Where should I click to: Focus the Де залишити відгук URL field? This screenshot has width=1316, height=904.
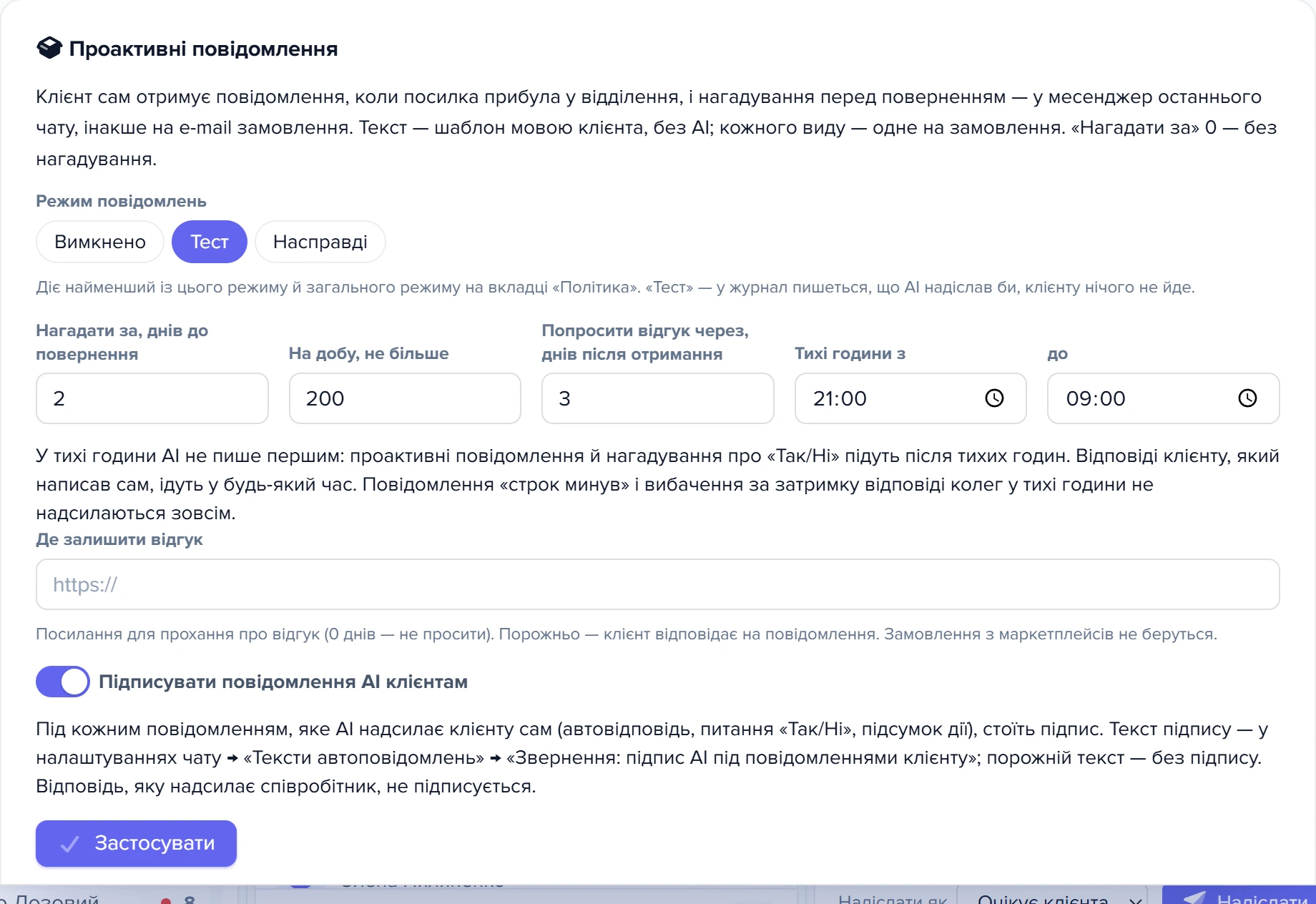click(658, 584)
